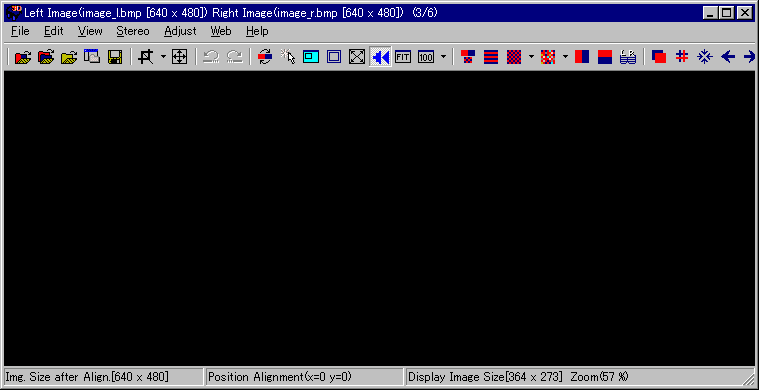Click the 'Img. Size after Align.[640 x 480]' status text

click(87, 377)
